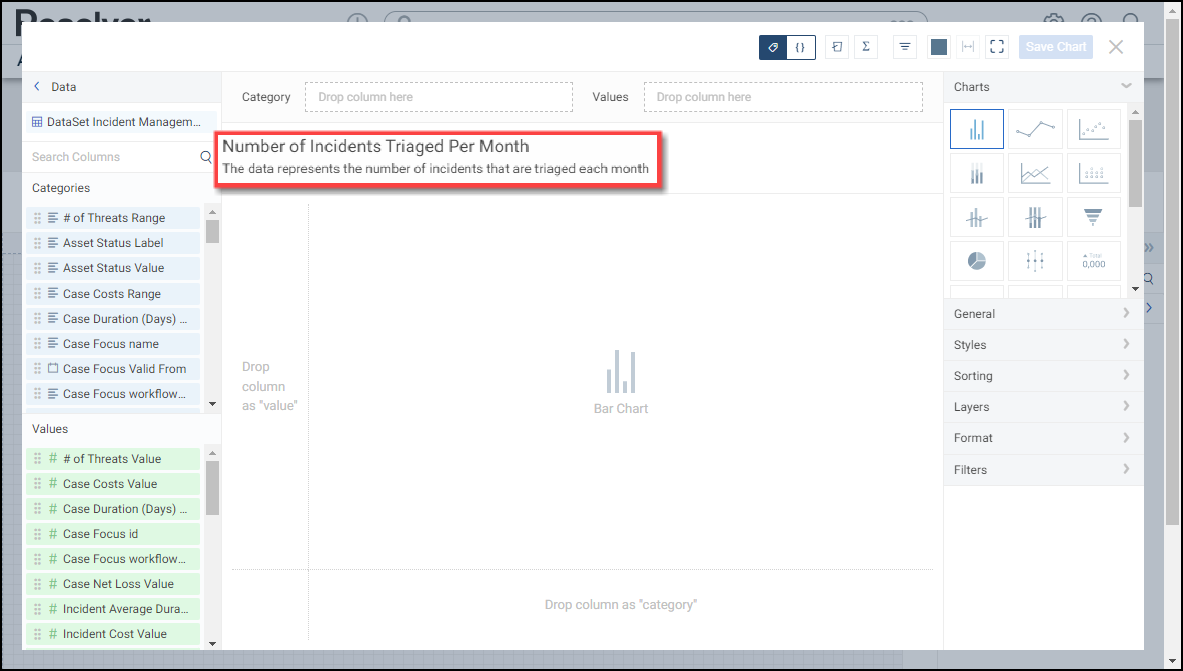Click the sigma aggregation icon in toolbar
The height and width of the screenshot is (671, 1183).
[x=866, y=47]
